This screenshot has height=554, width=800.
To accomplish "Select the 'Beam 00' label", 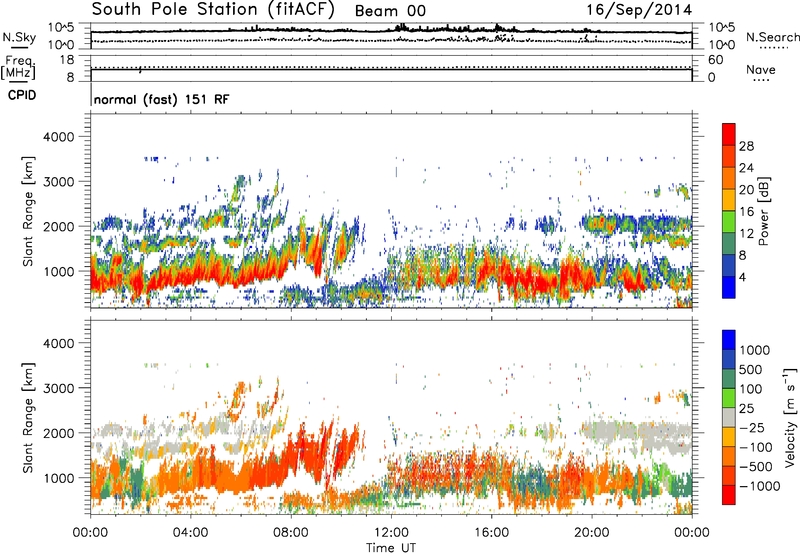I will click(x=390, y=11).
